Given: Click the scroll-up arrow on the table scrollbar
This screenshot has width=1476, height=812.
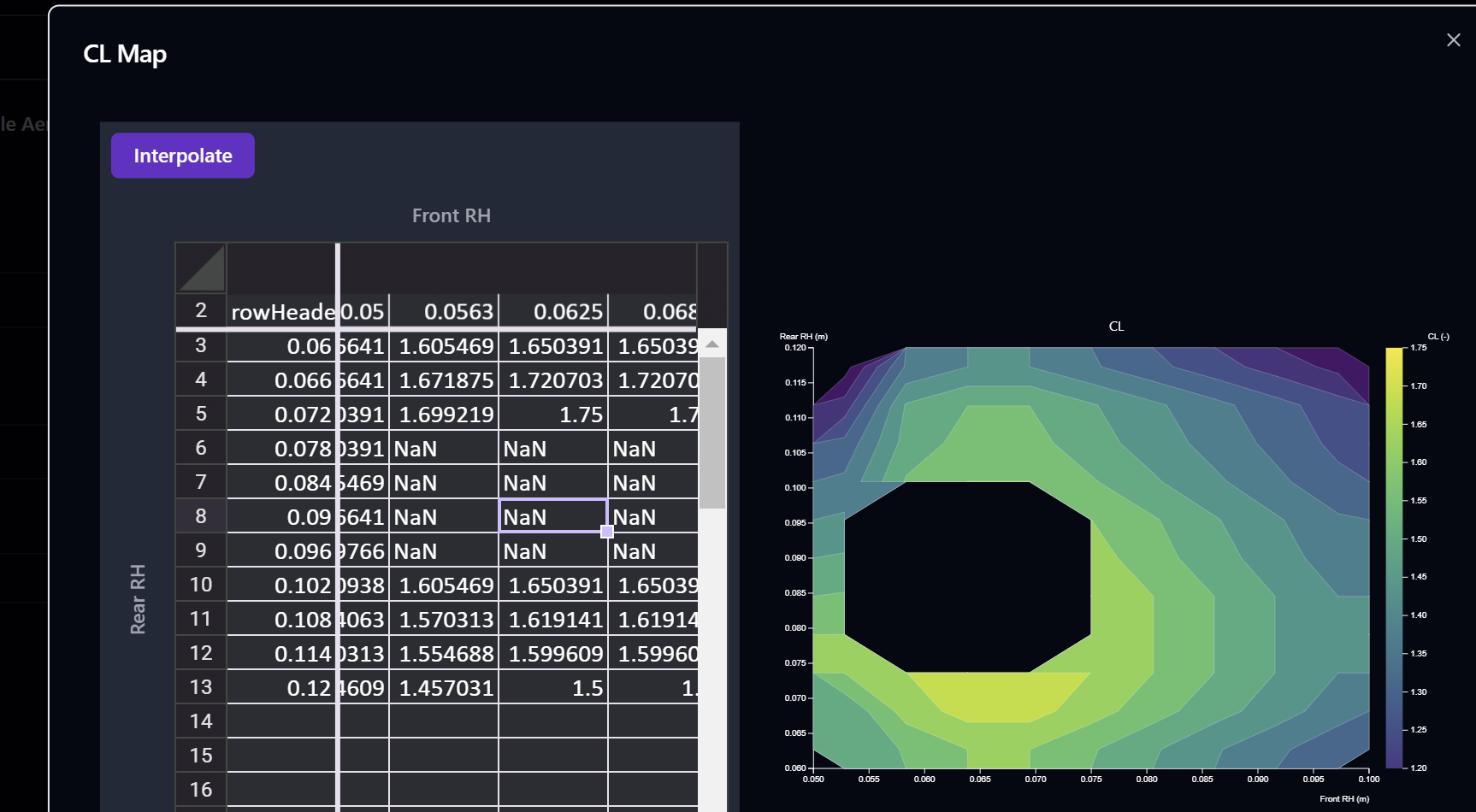Looking at the screenshot, I should [x=711, y=343].
